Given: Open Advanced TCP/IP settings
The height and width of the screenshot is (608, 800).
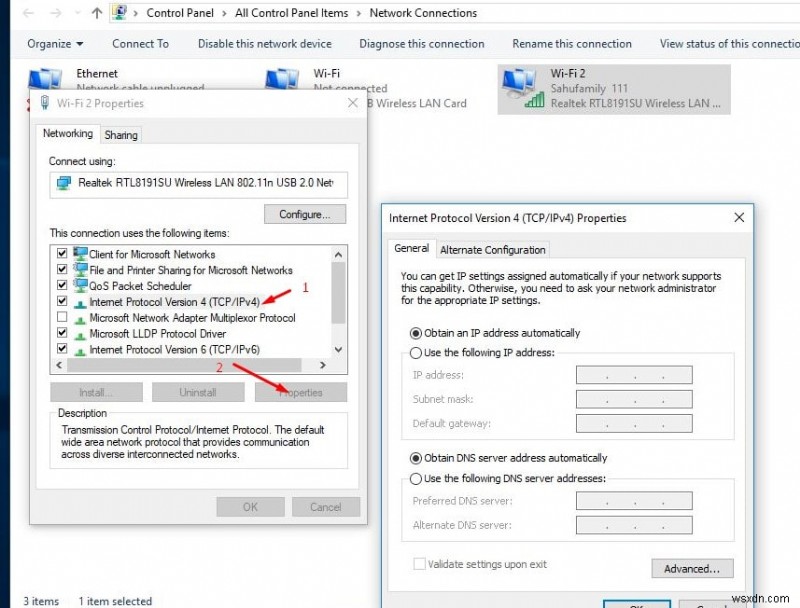Looking at the screenshot, I should tap(692, 568).
